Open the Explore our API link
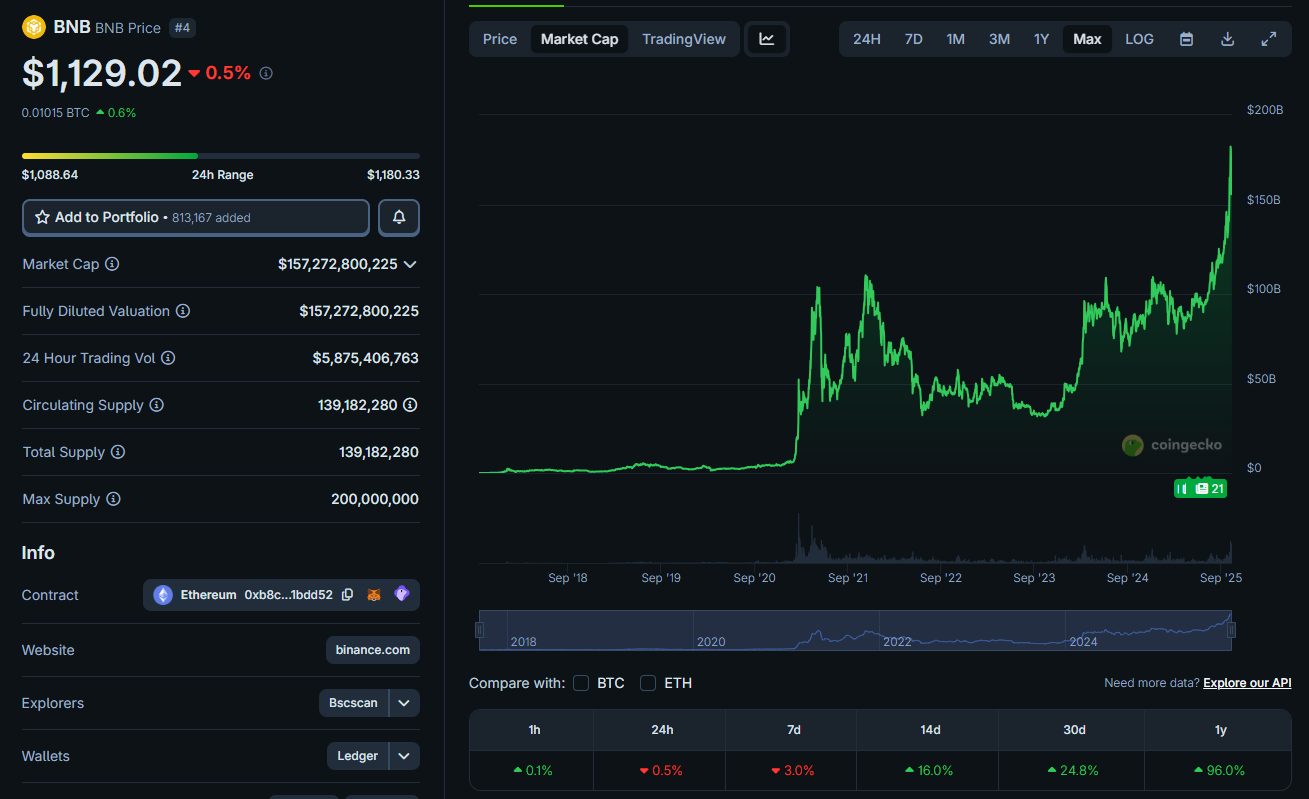1309x799 pixels. (x=1247, y=683)
